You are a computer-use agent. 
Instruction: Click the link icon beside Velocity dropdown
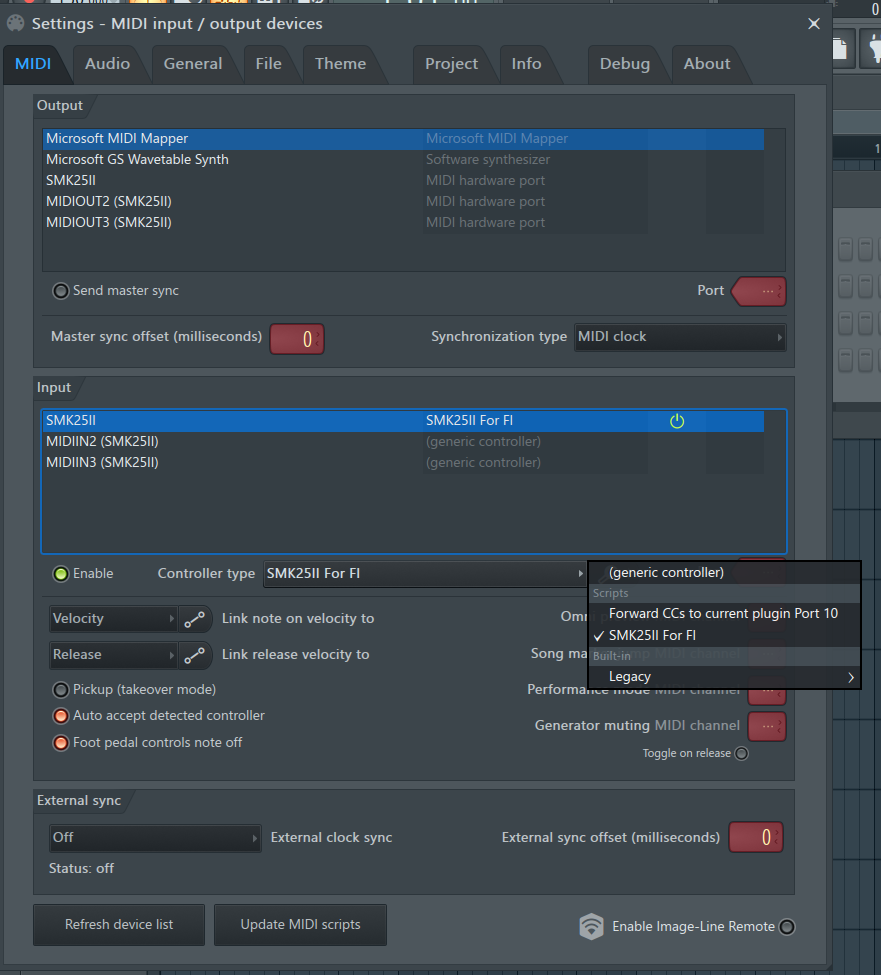point(195,619)
